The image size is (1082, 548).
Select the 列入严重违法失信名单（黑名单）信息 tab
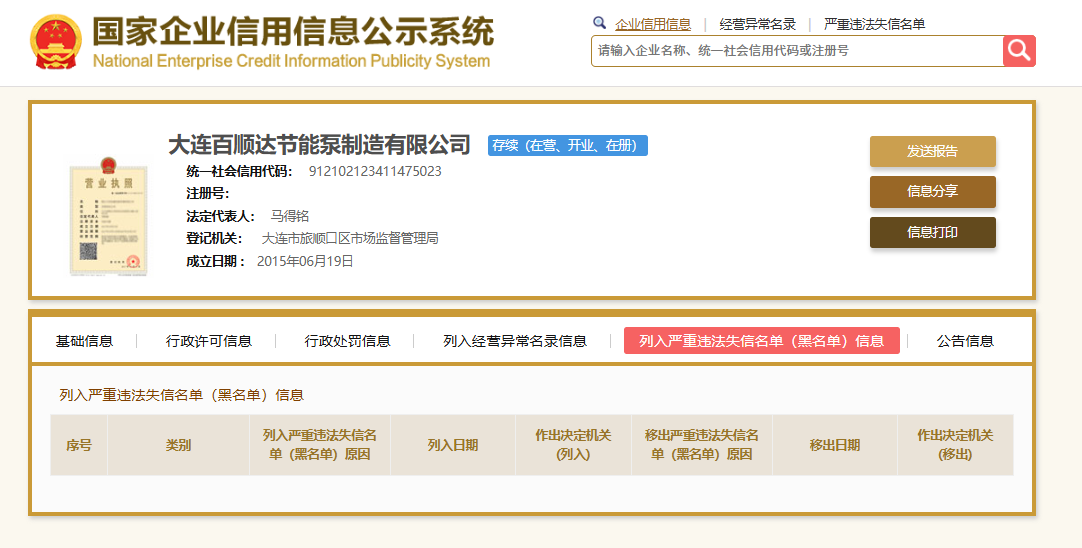[762, 341]
